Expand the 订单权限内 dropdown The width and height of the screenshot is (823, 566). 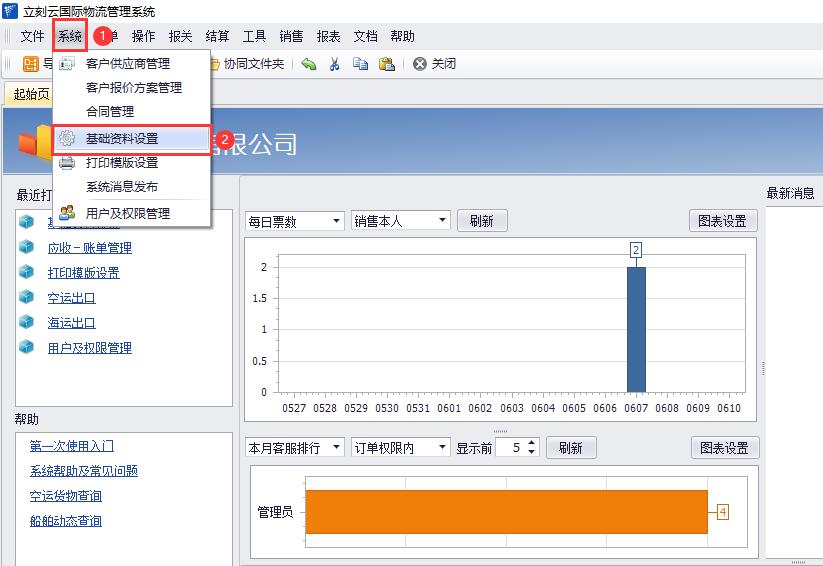(x=442, y=448)
